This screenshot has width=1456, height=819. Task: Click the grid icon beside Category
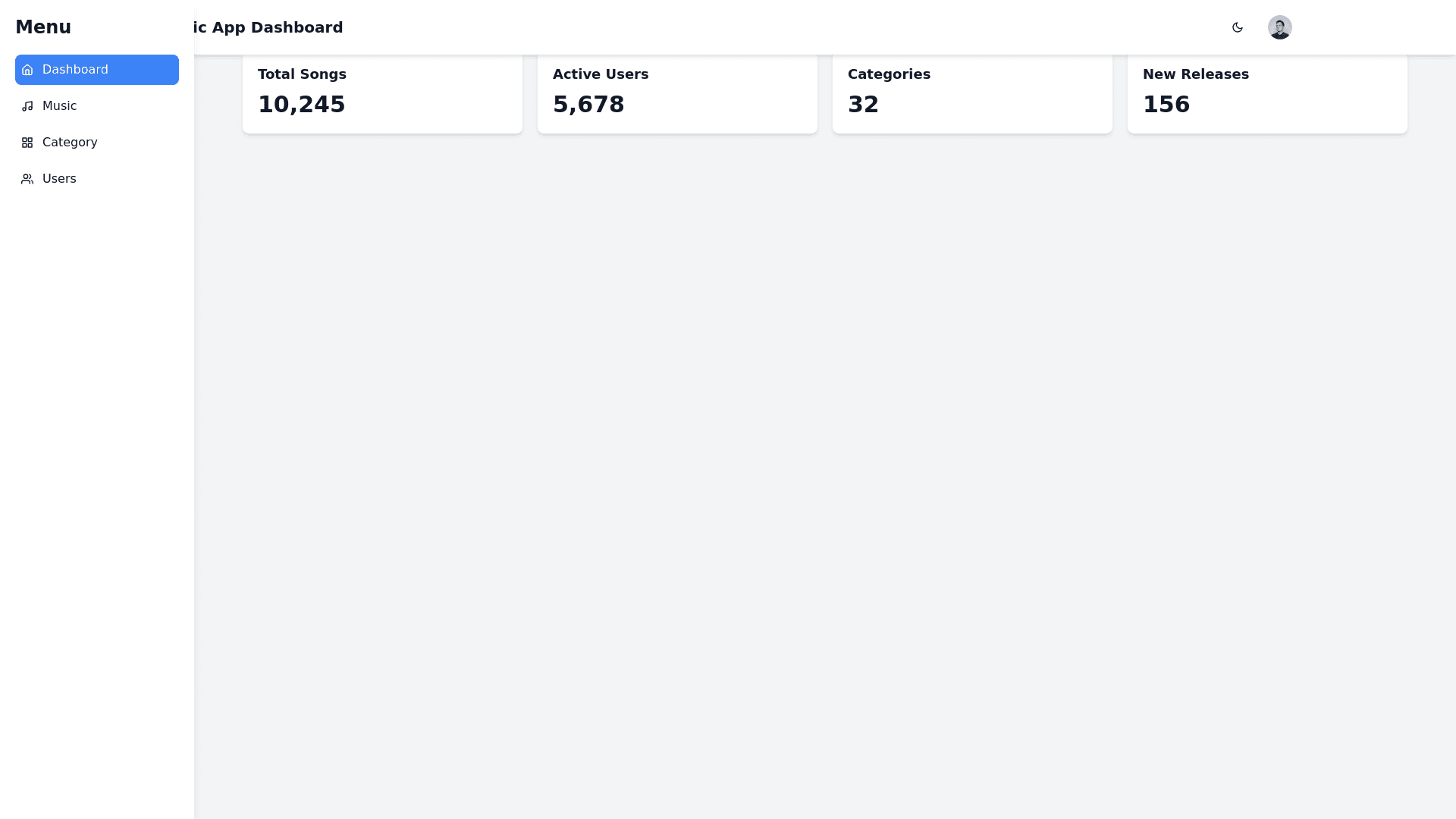click(27, 143)
